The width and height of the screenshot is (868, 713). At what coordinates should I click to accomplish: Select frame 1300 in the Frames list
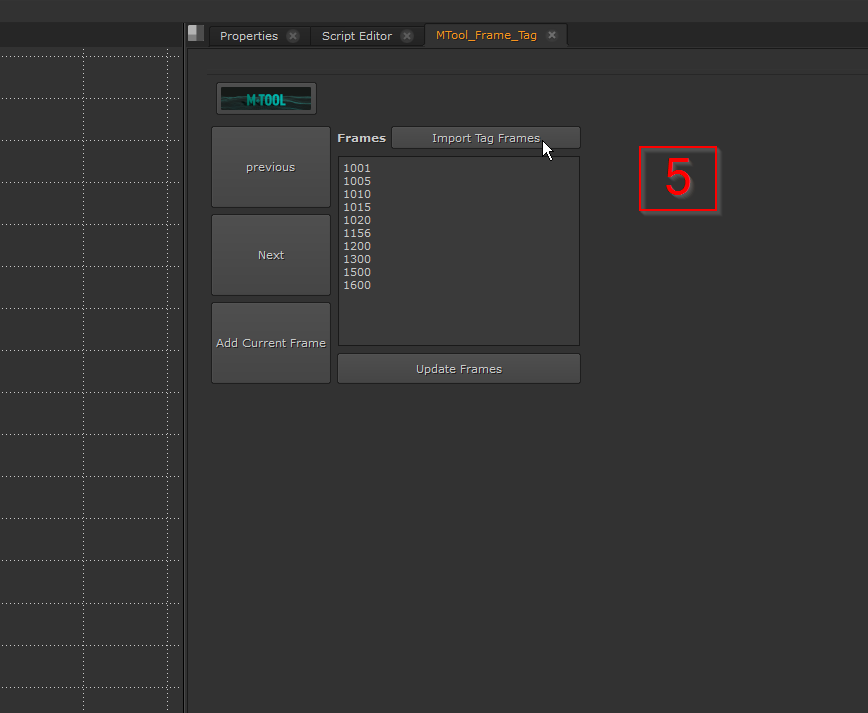[x=357, y=259]
